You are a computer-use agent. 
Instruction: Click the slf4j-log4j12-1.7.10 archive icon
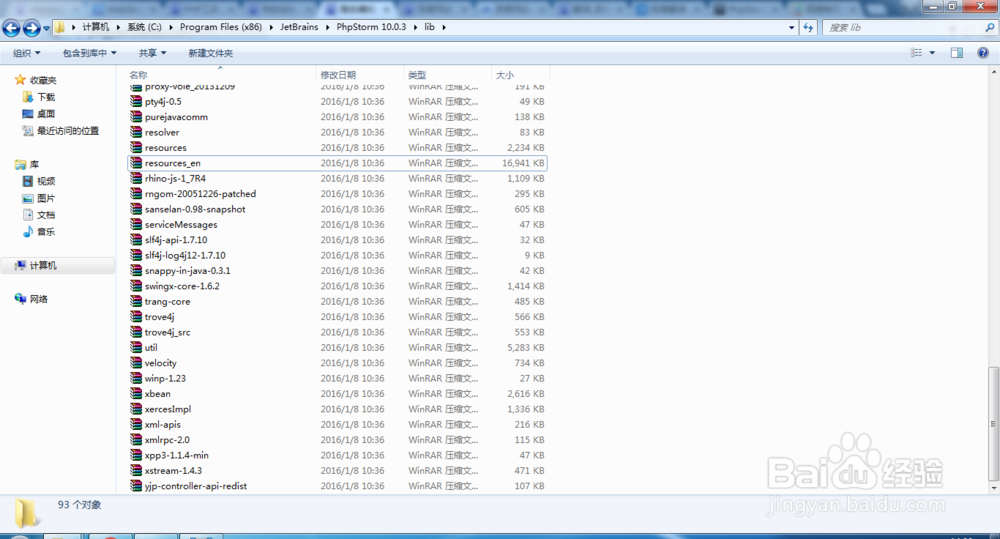pyautogui.click(x=136, y=255)
